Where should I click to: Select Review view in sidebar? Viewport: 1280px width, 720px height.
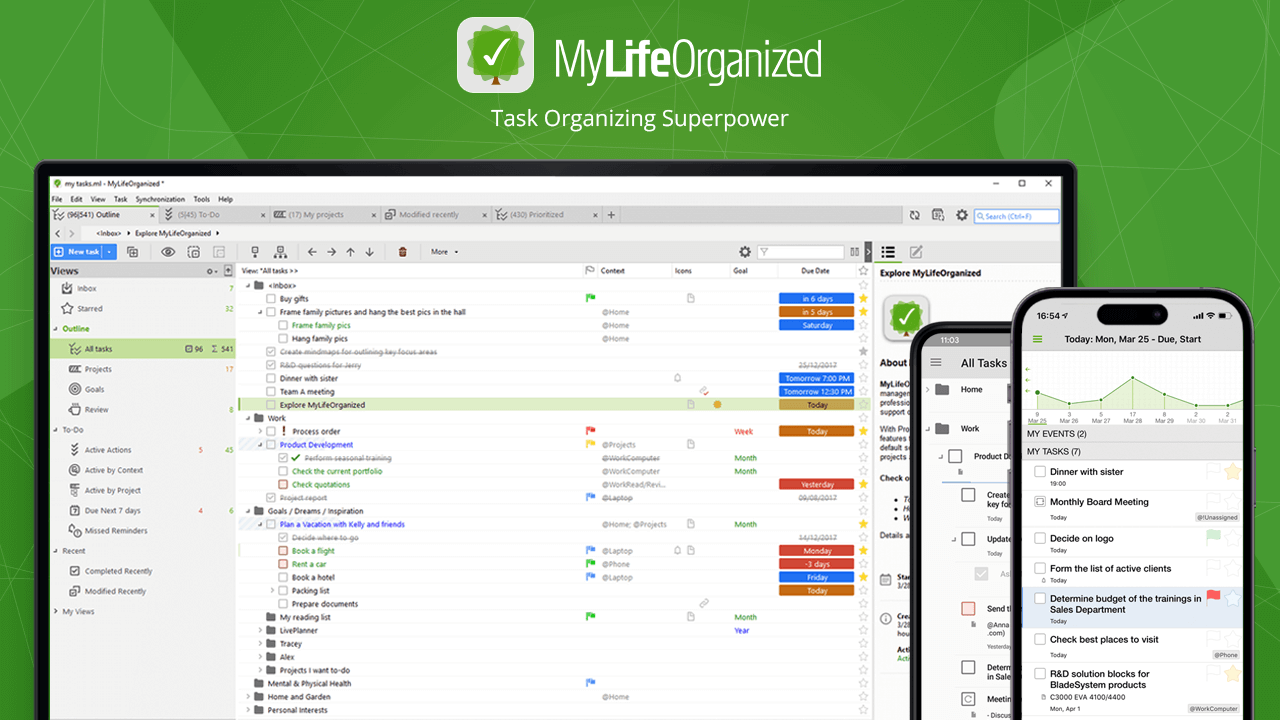pos(144,409)
